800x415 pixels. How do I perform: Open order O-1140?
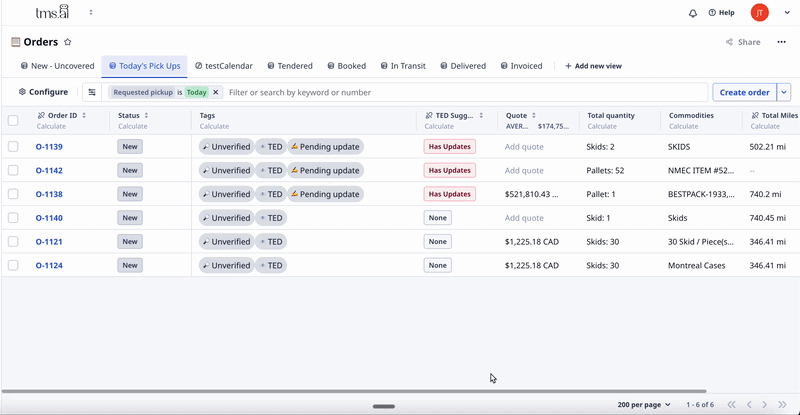49,217
